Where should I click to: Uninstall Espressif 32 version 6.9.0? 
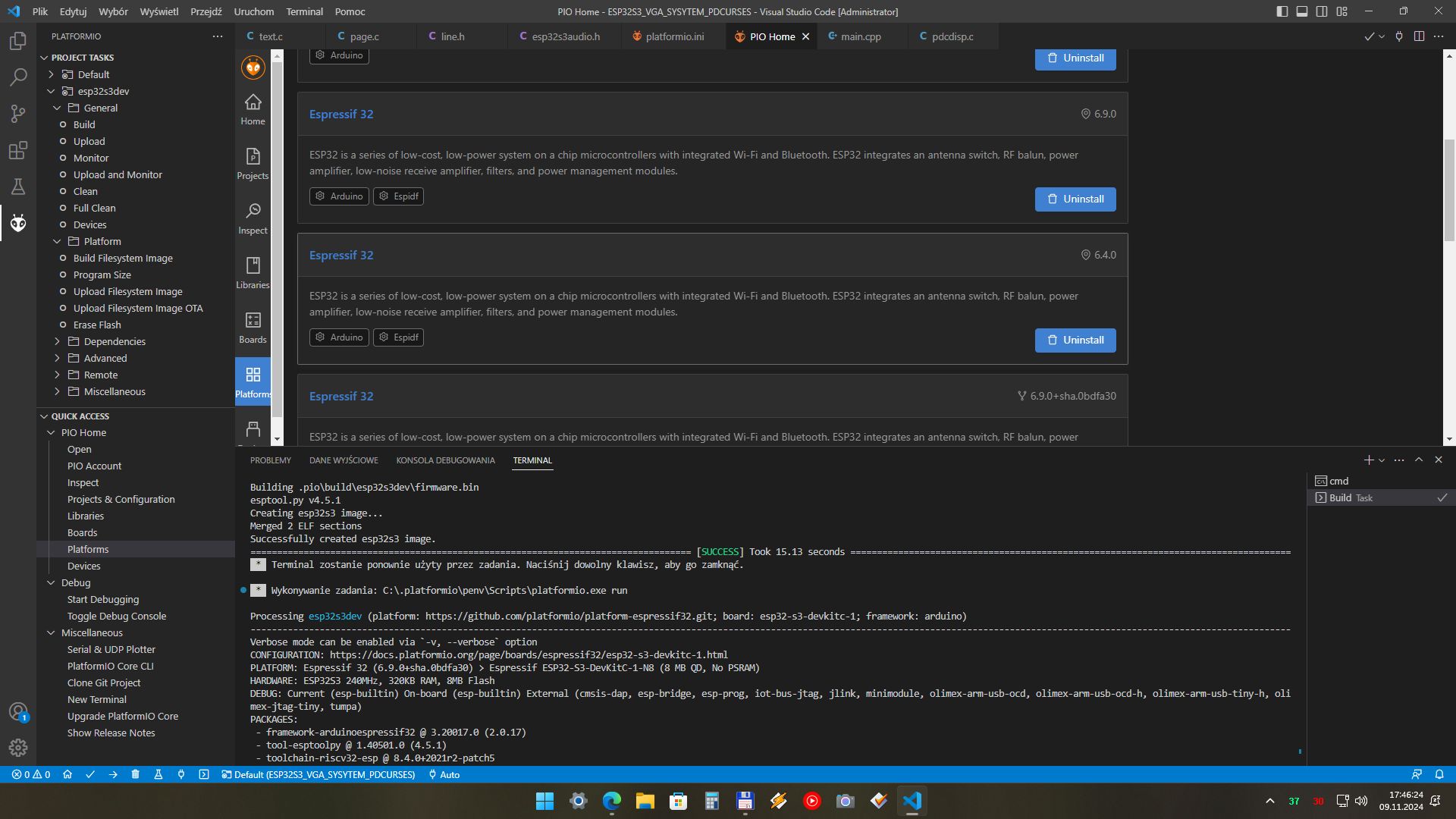coord(1075,199)
